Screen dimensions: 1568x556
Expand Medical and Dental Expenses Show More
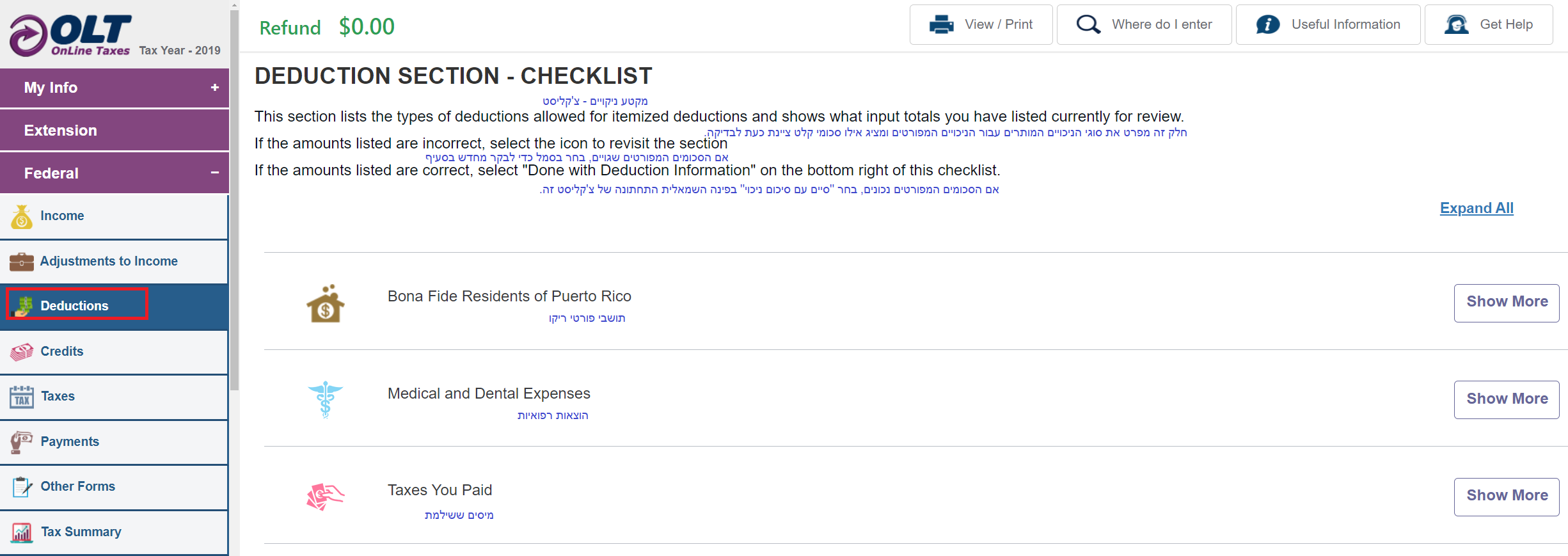point(1507,400)
